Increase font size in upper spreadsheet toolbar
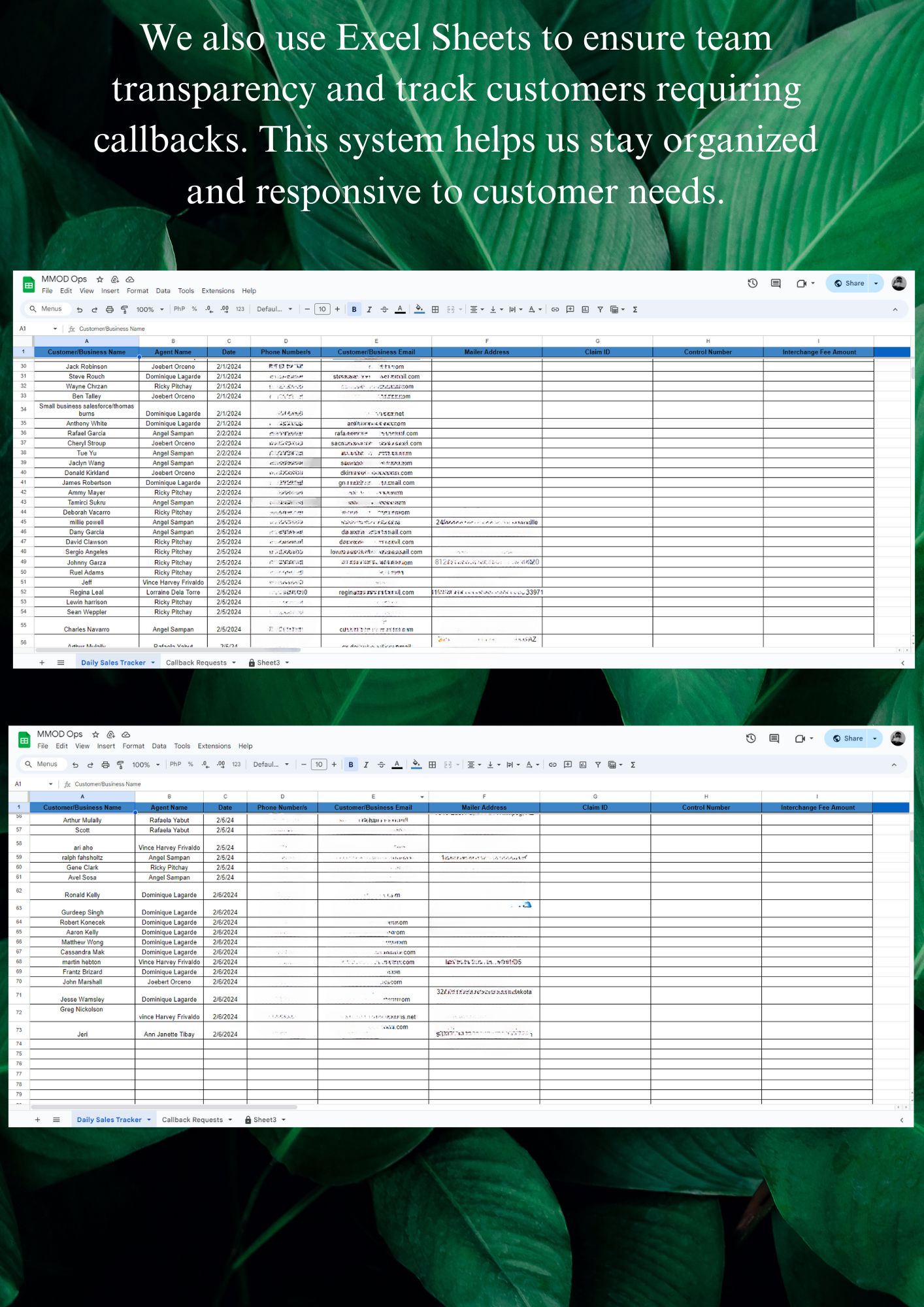 [x=337, y=310]
